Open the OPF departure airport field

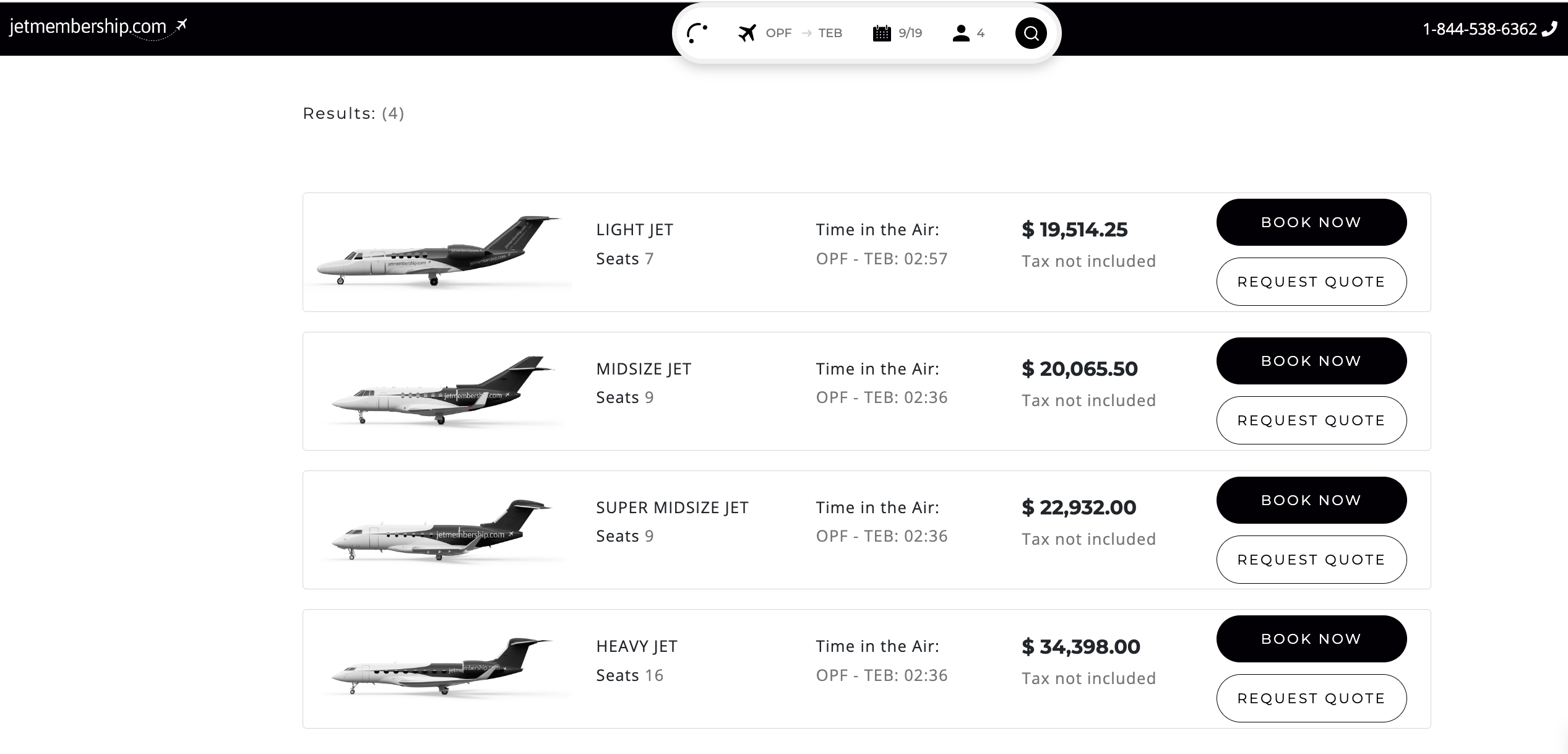click(x=778, y=33)
